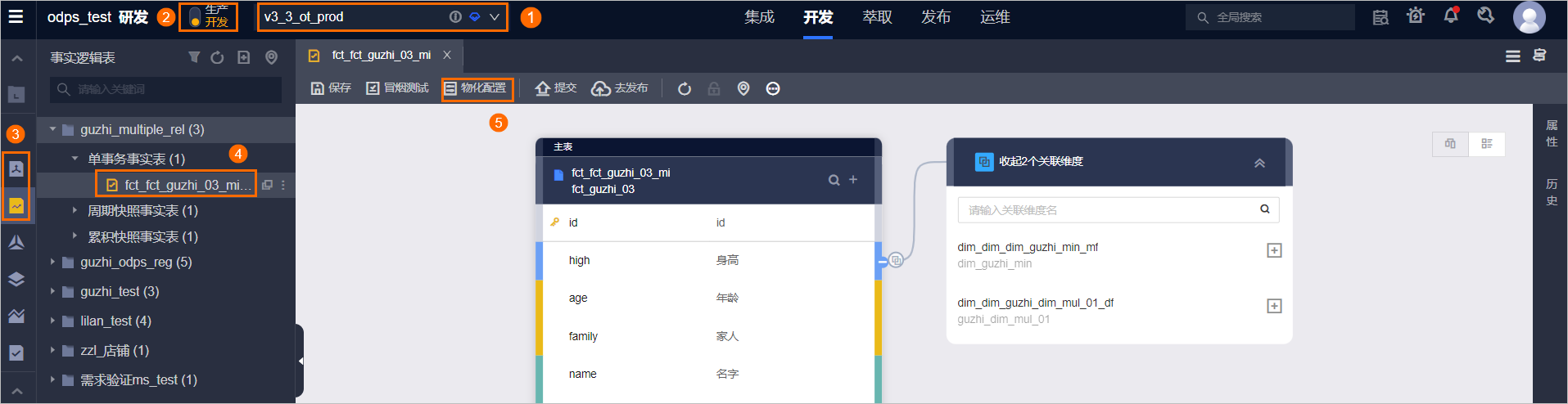This screenshot has height=404, width=1568.
Task: Expand the 需求验证ms_test folder
Action: [53, 379]
